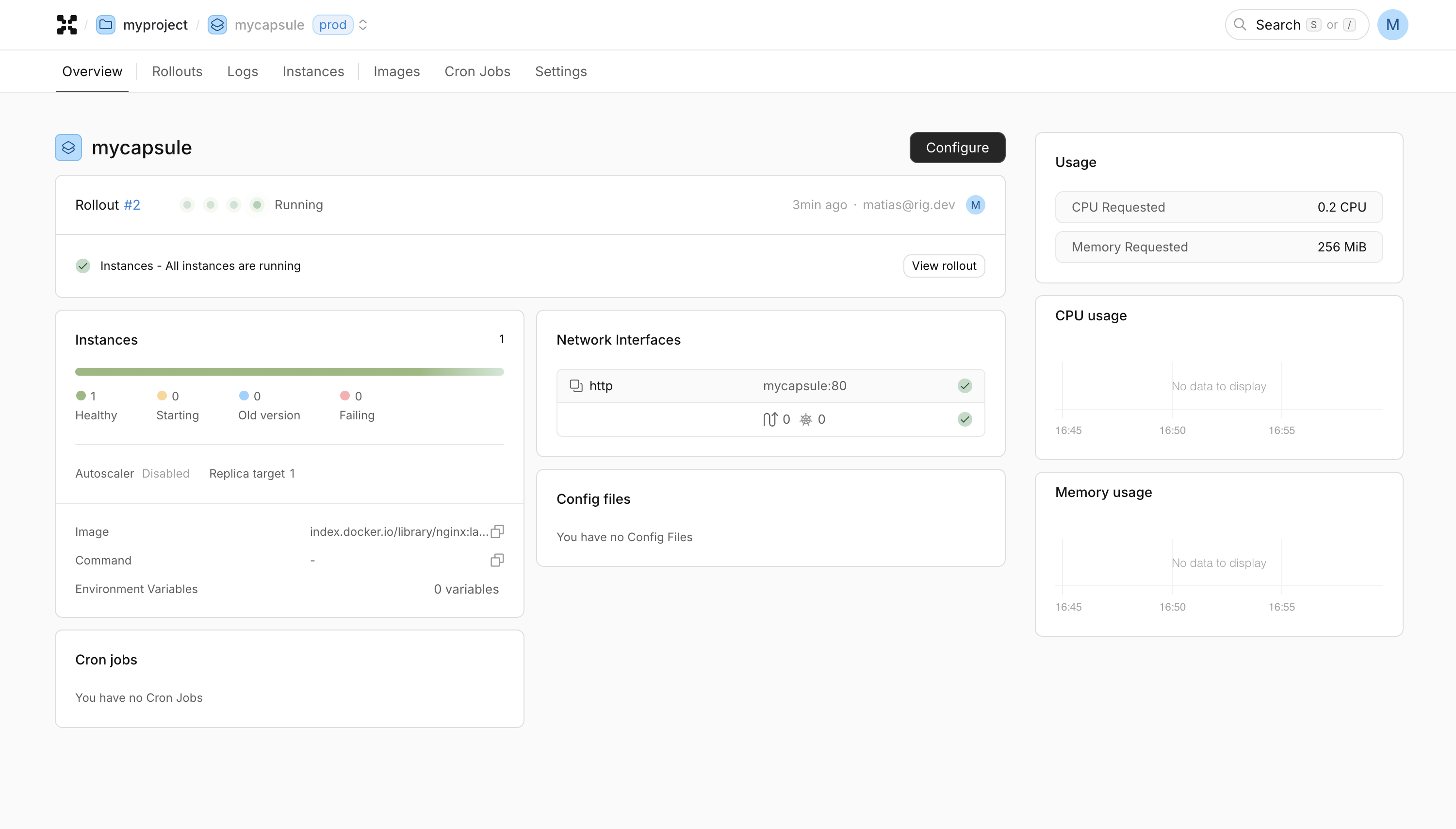Open the Settings tab
Screen dimensions: 1456x829
click(560, 71)
